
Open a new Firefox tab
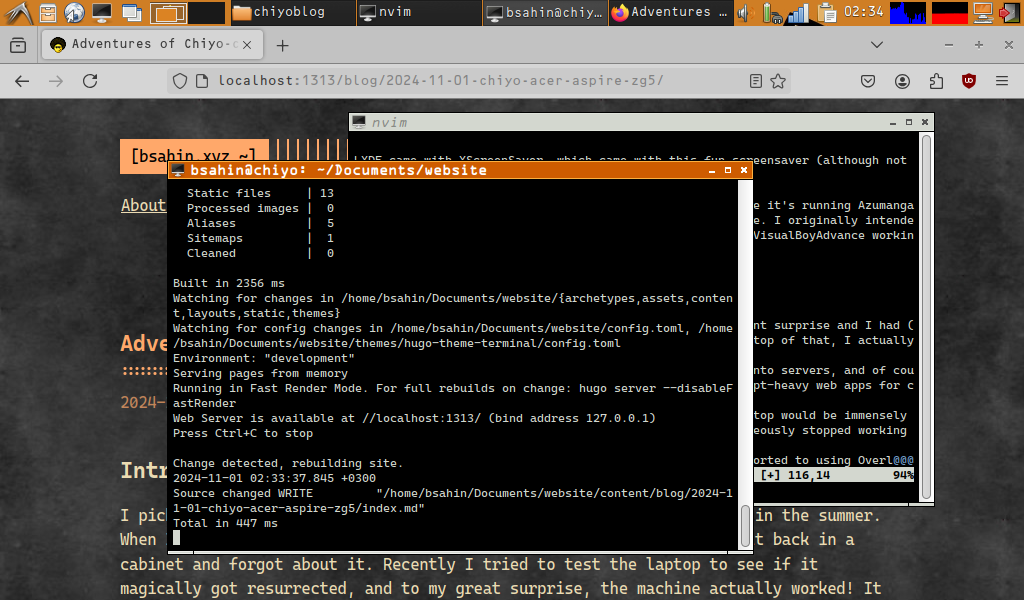282,45
